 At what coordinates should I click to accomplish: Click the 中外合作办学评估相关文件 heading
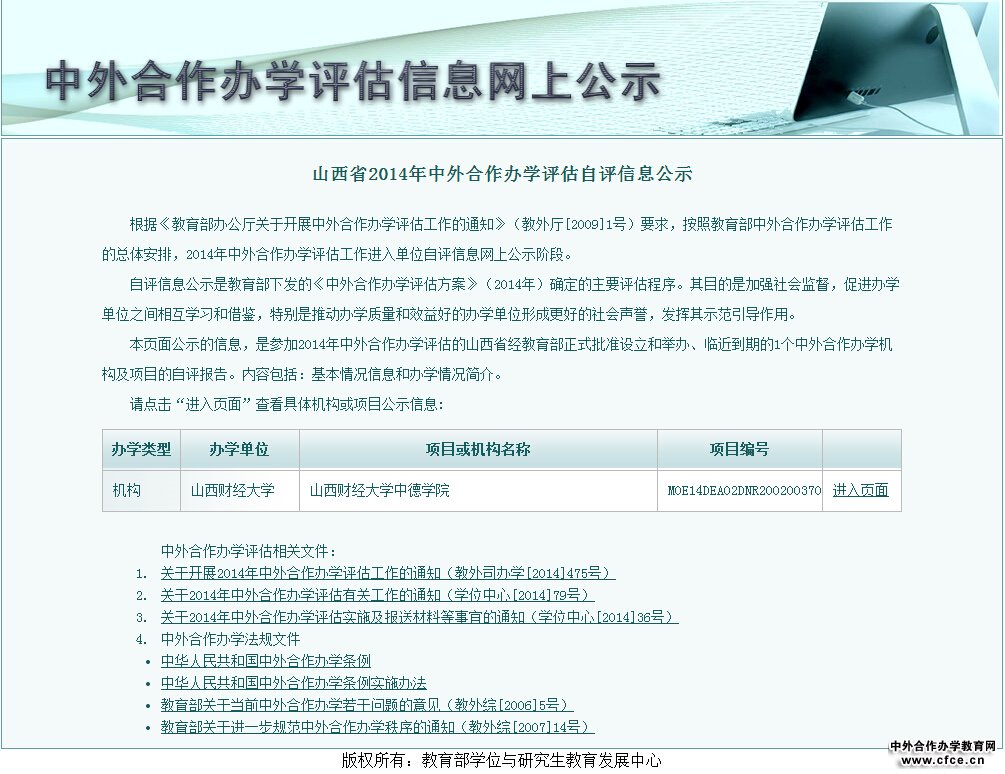pyautogui.click(x=249, y=550)
